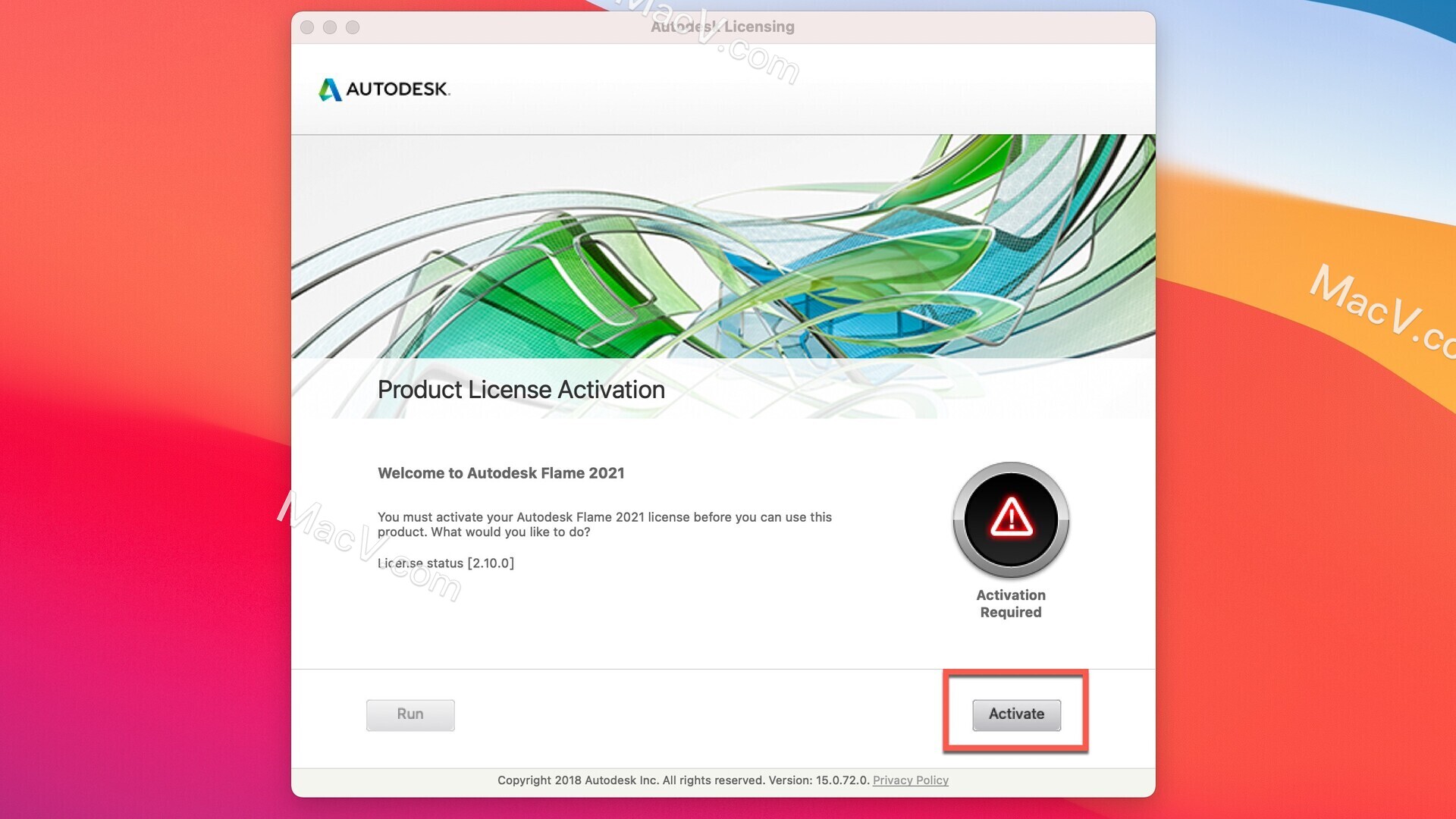Click the 'You must activate' message text
The image size is (1456, 819).
click(604, 525)
